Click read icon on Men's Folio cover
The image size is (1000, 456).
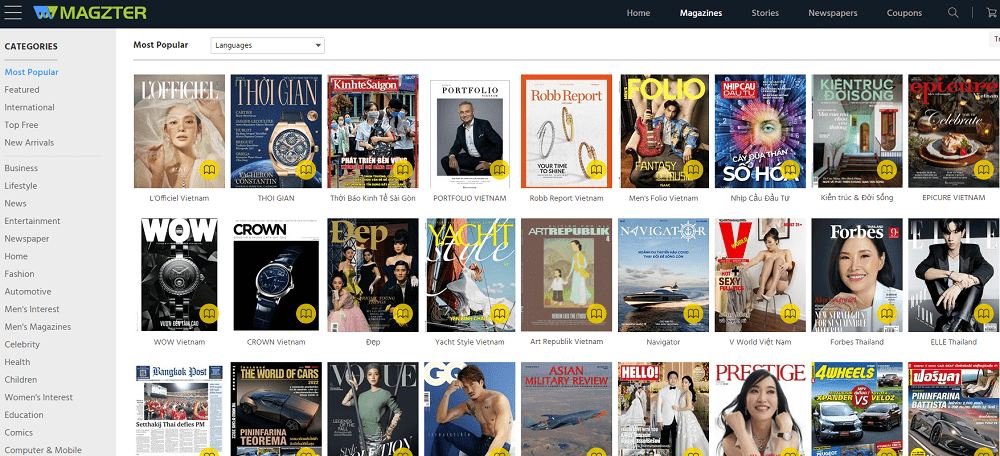pyautogui.click(x=693, y=170)
